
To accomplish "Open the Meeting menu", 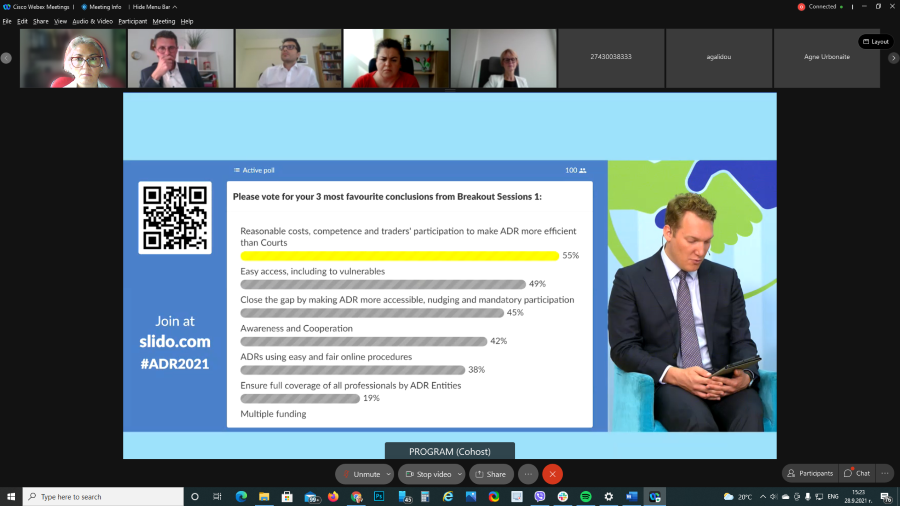I will tap(164, 21).
